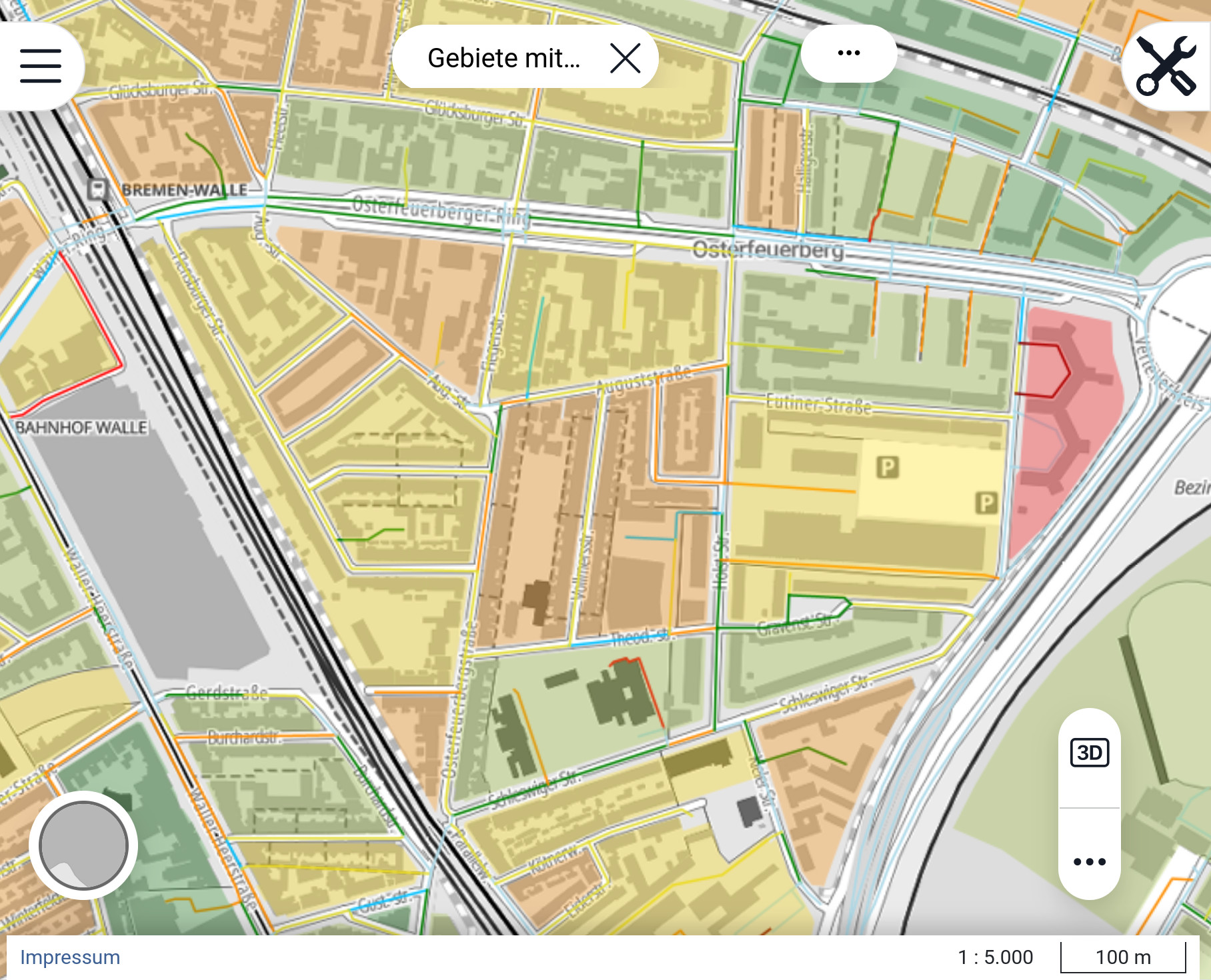Screen dimensions: 1211x980
Task: Open the top three-dots overflow menu
Action: point(848,53)
